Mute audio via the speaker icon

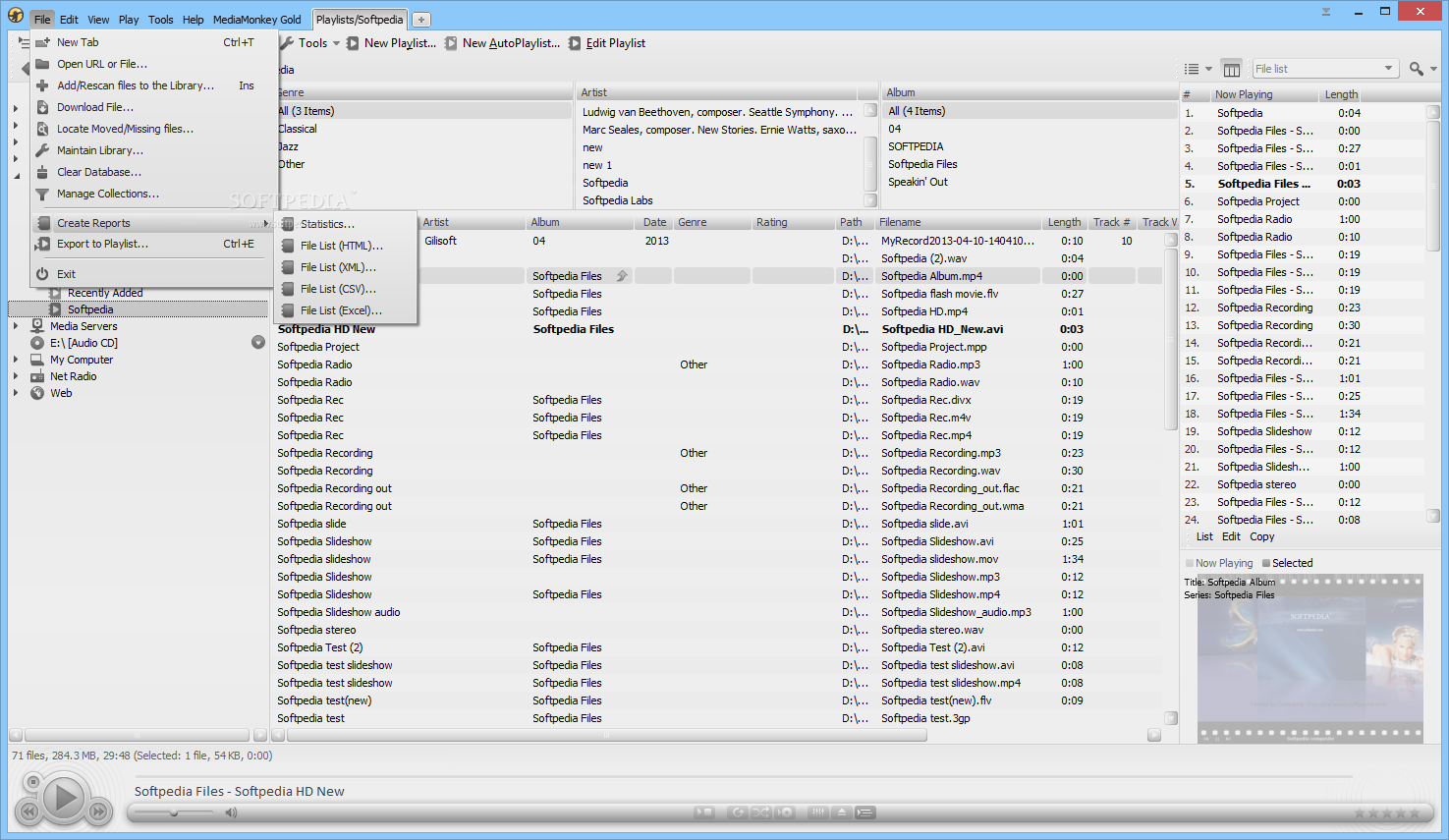(231, 812)
